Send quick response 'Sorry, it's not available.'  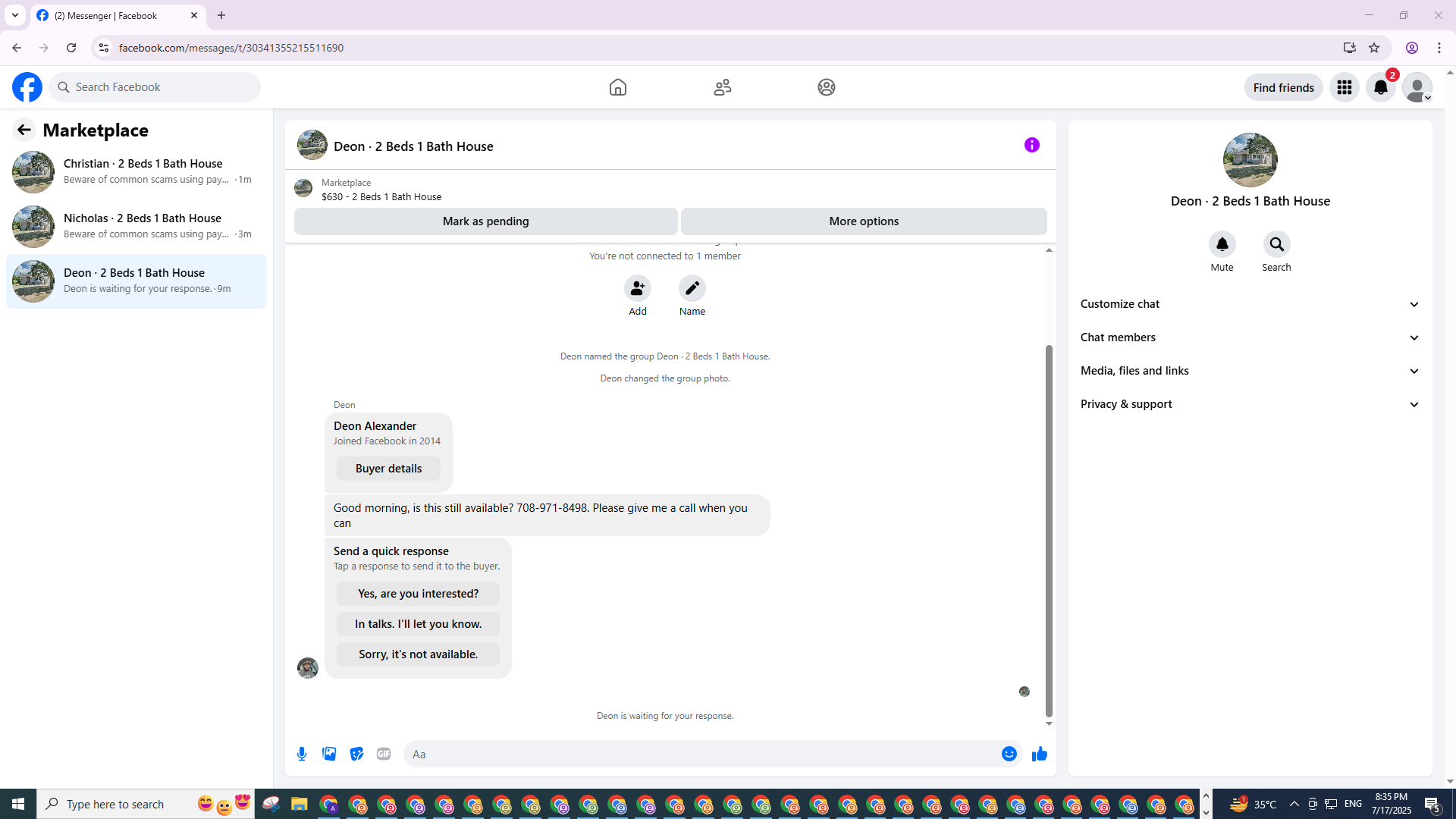pyautogui.click(x=418, y=654)
